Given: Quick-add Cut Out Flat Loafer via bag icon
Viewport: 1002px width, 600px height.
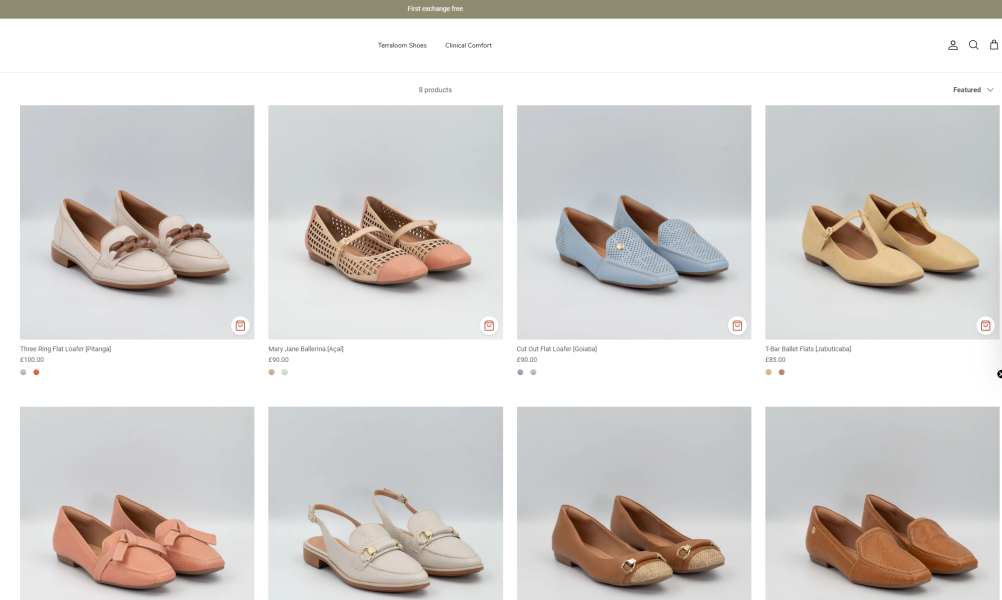Looking at the screenshot, I should tap(736, 325).
